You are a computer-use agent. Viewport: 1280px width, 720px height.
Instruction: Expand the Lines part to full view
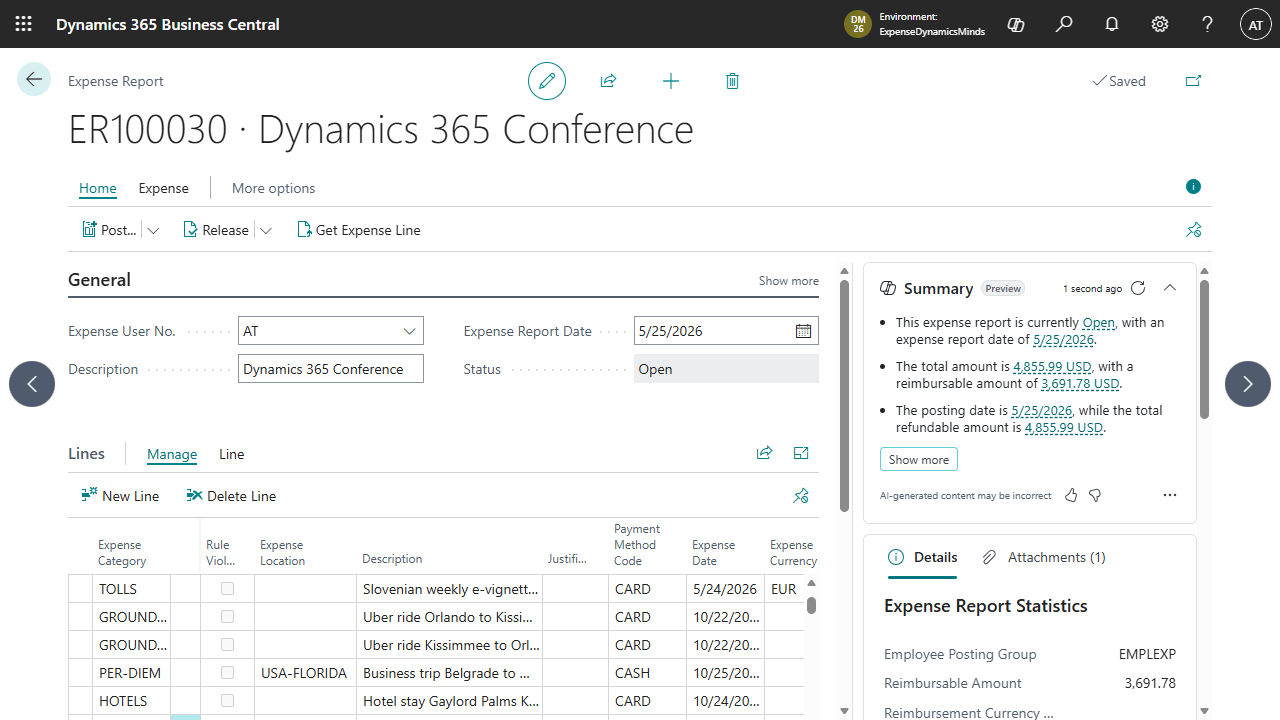(x=801, y=453)
